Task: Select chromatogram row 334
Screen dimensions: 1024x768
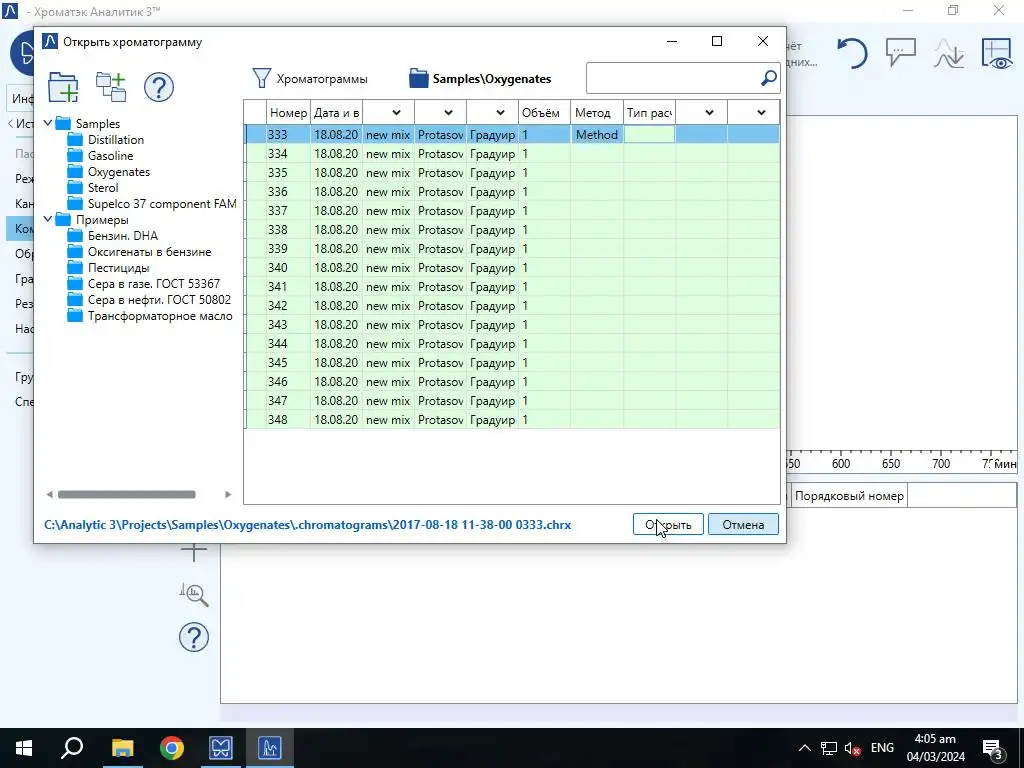Action: point(512,153)
